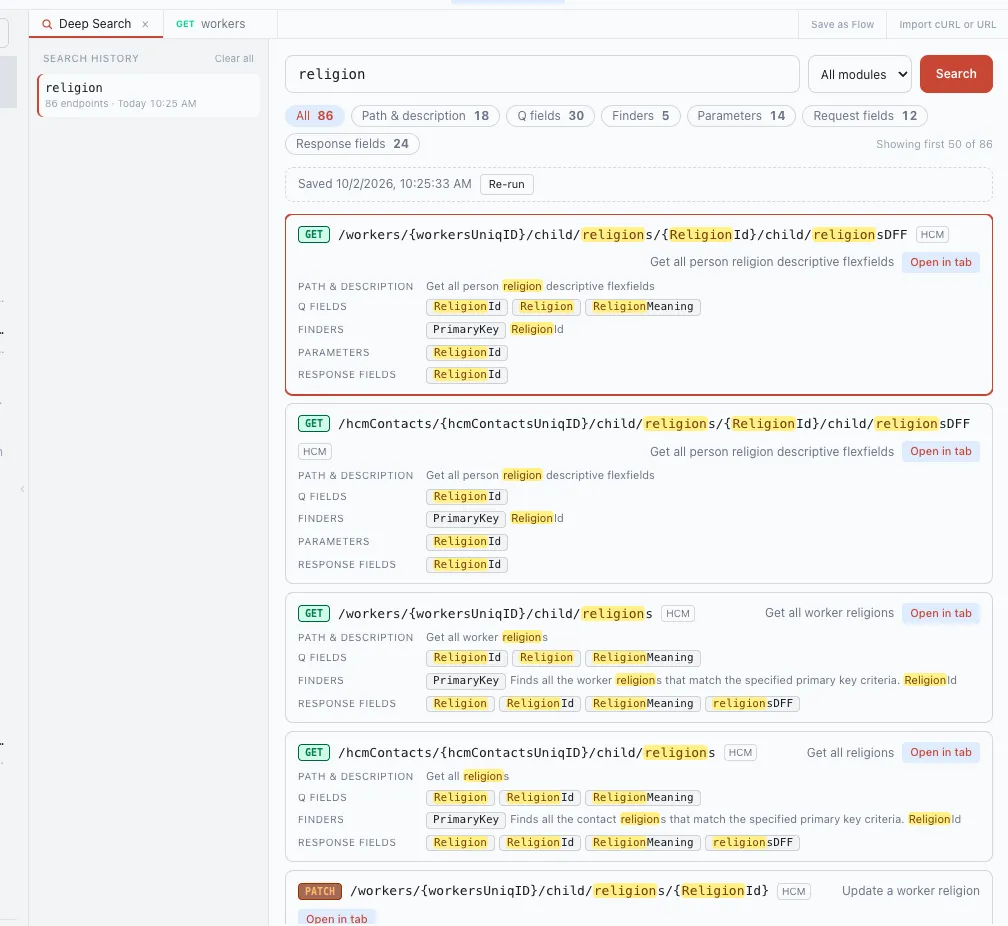This screenshot has width=1008, height=926.
Task: Click religionsDFF response field in worker religions card
Action: pyautogui.click(x=752, y=704)
